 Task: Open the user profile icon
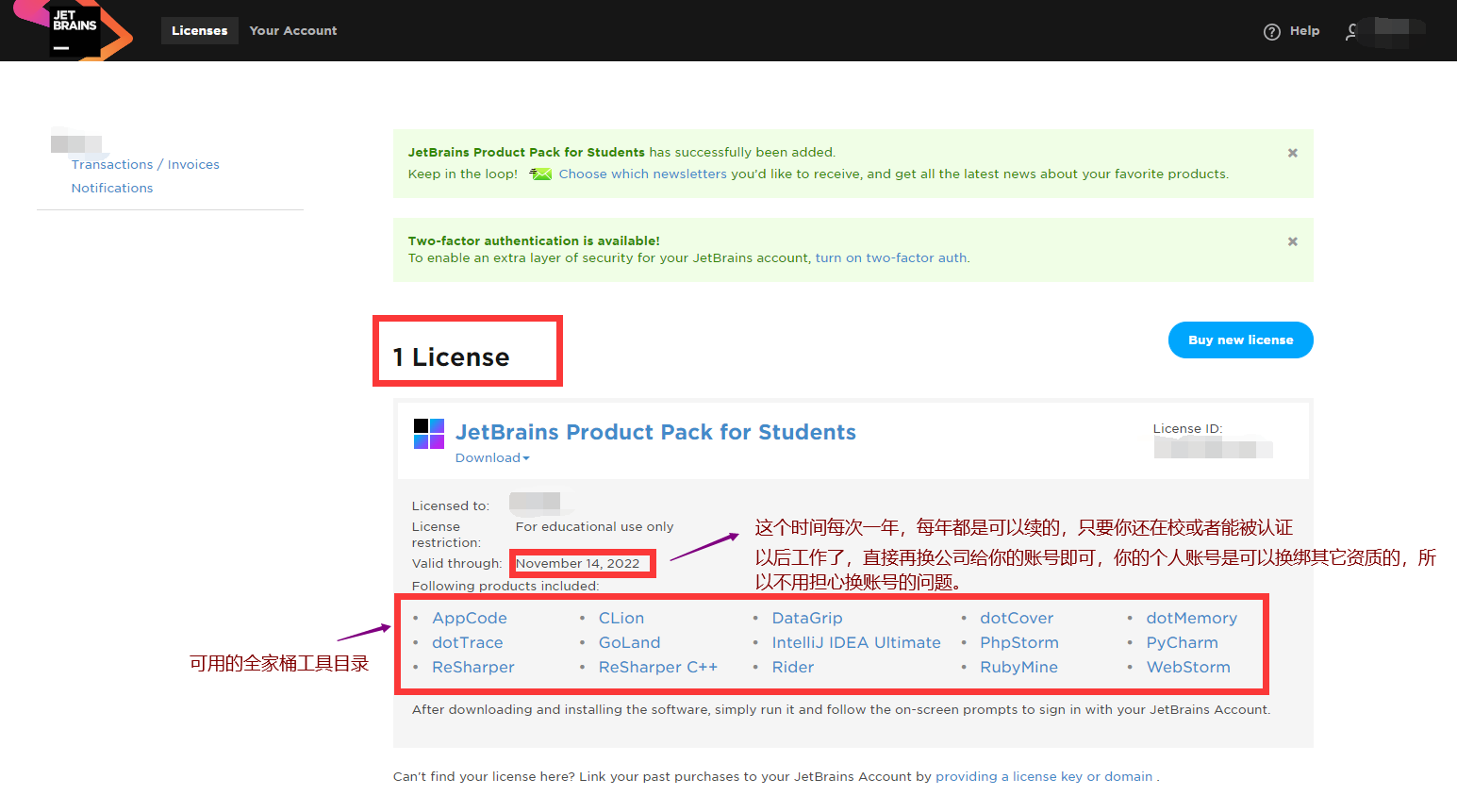click(1351, 31)
